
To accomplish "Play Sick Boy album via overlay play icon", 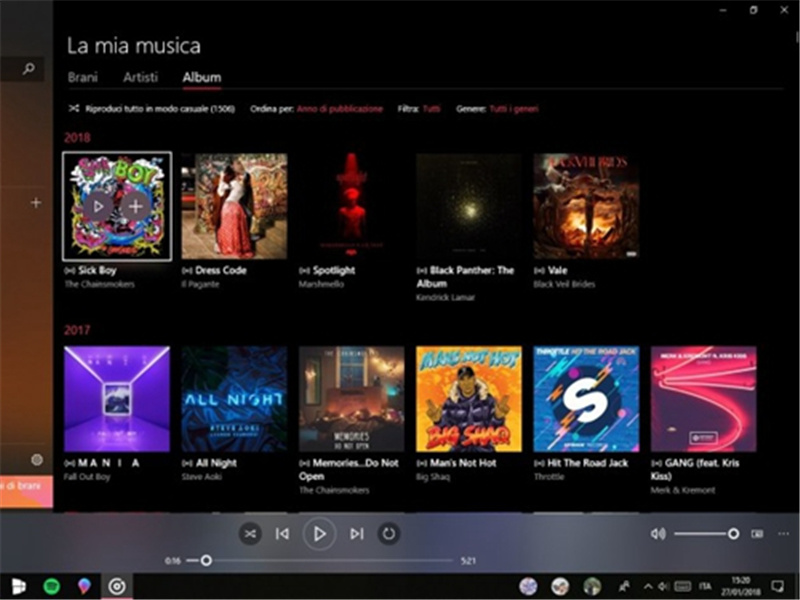I will tap(98, 206).
